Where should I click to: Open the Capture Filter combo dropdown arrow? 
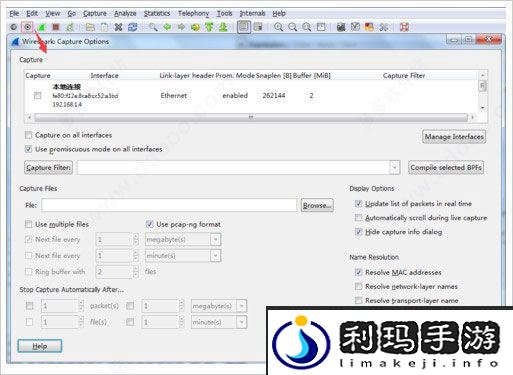click(394, 167)
